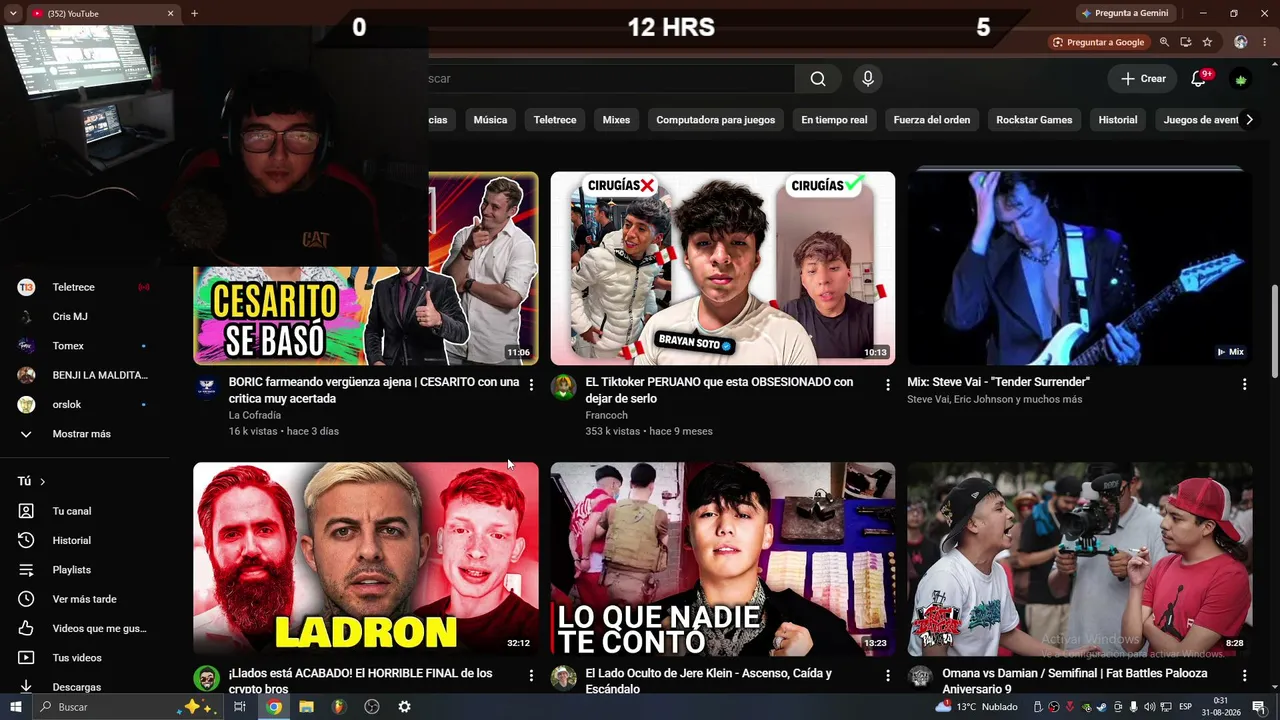
Task: Open options for the ¡Llados está ACABADO! video
Action: click(x=531, y=676)
